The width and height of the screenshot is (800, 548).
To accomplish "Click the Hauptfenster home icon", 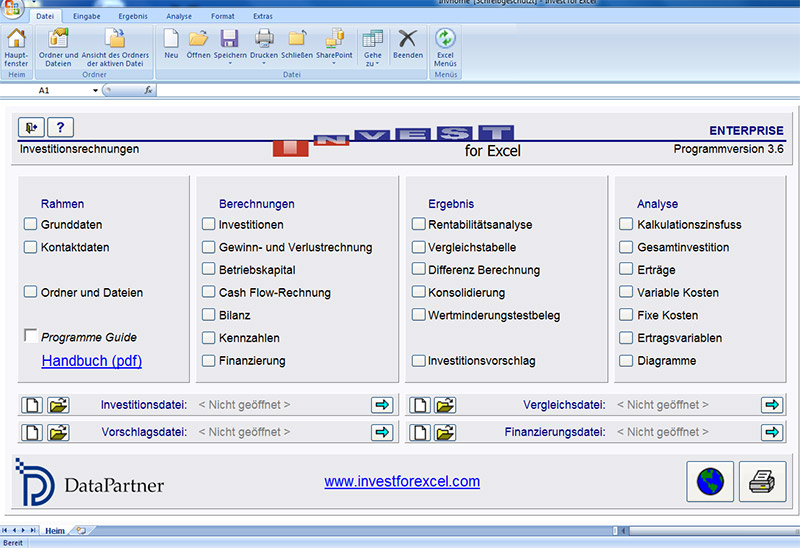I will 17,40.
